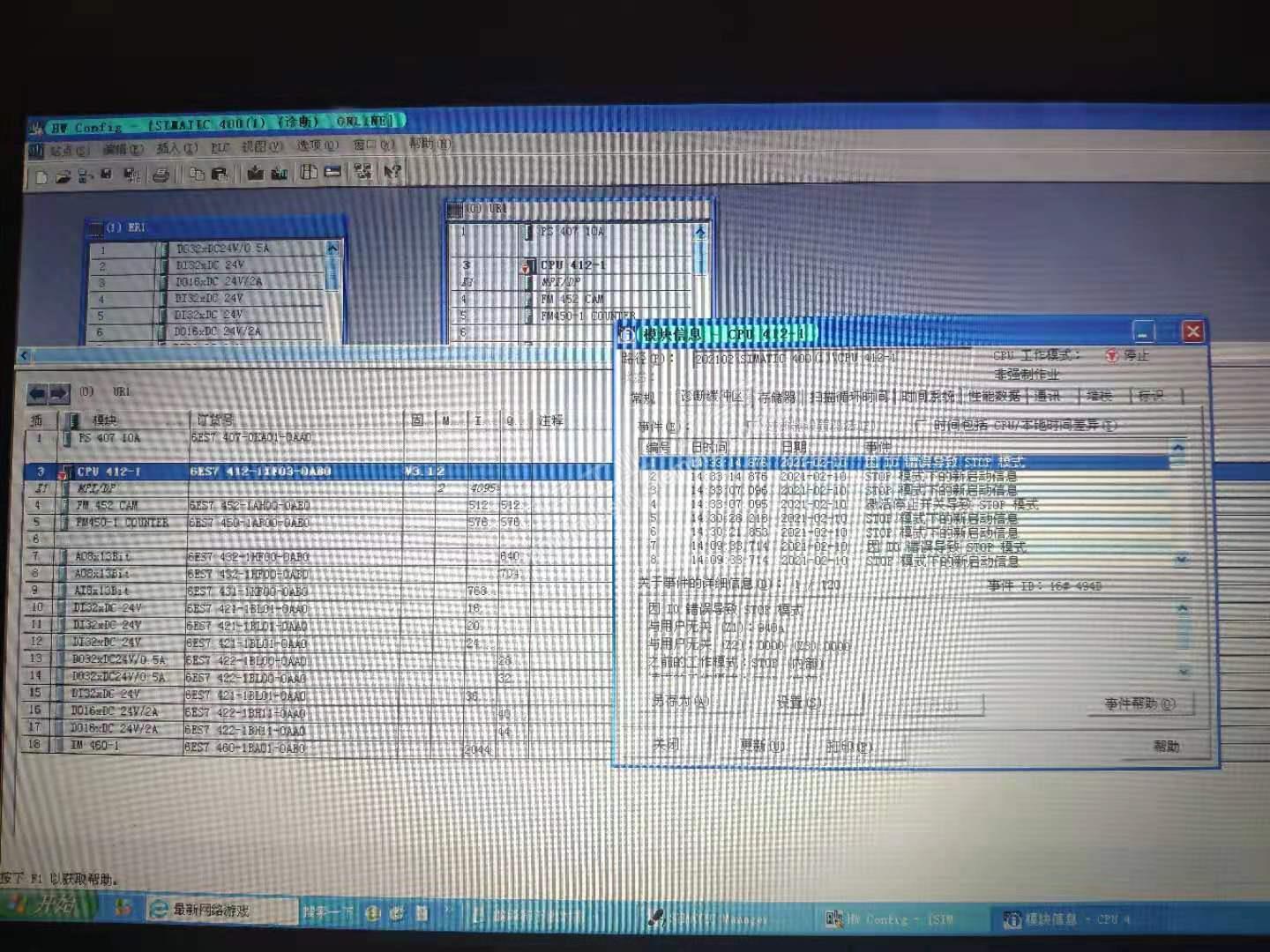The width and height of the screenshot is (1270, 952).
Task: Switch to the Stacks tab
Action: 1099,397
